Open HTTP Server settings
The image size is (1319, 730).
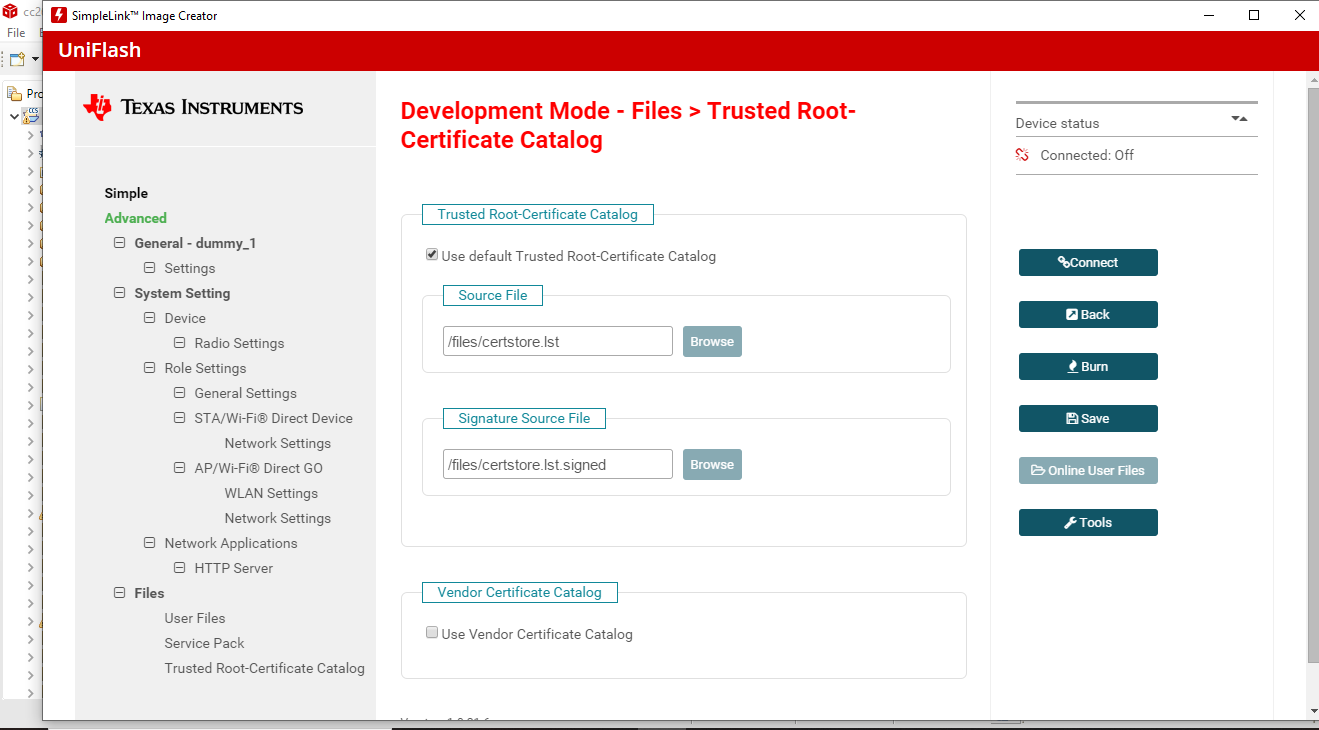[234, 568]
